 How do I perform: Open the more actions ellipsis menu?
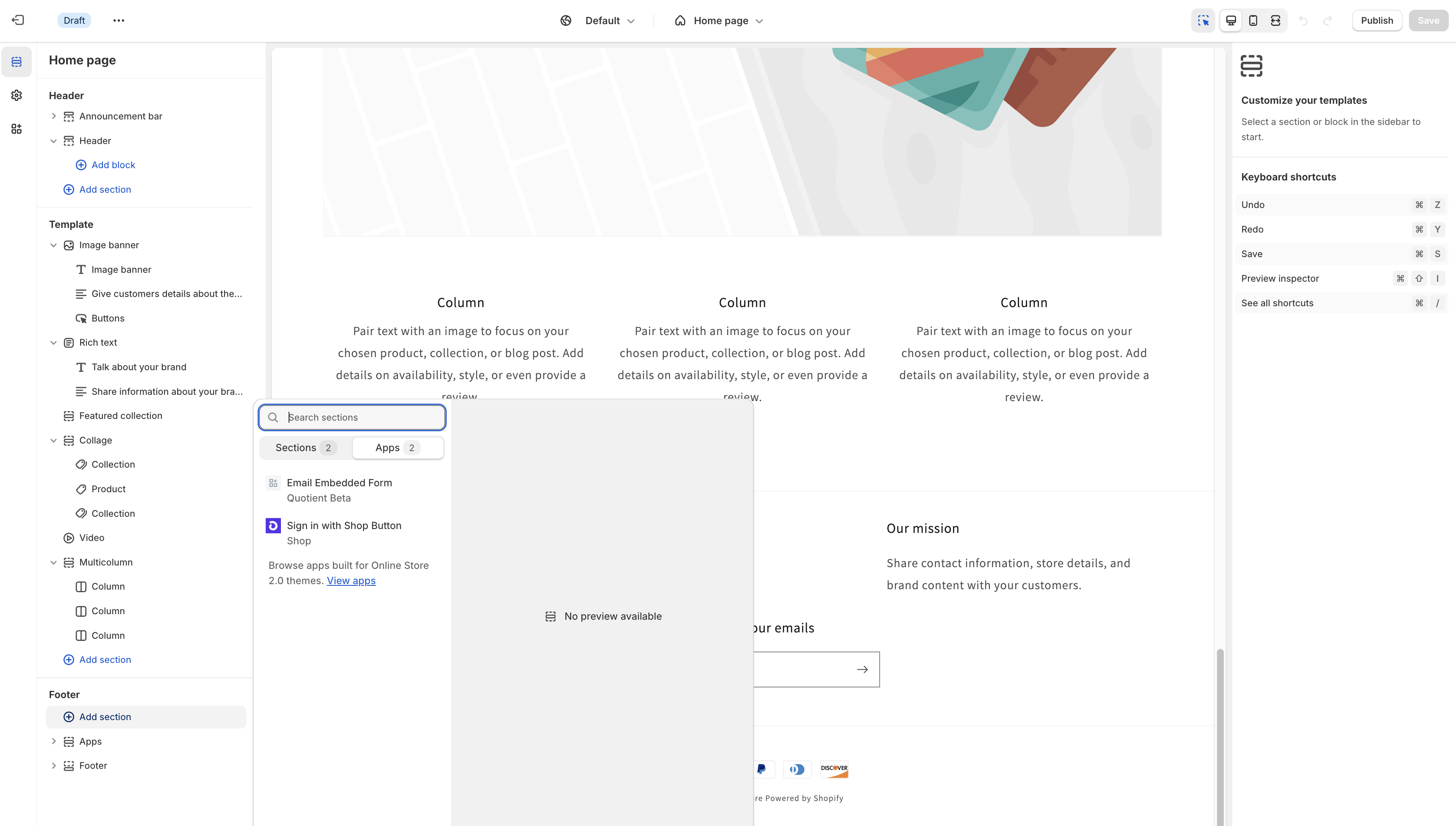pyautogui.click(x=119, y=20)
